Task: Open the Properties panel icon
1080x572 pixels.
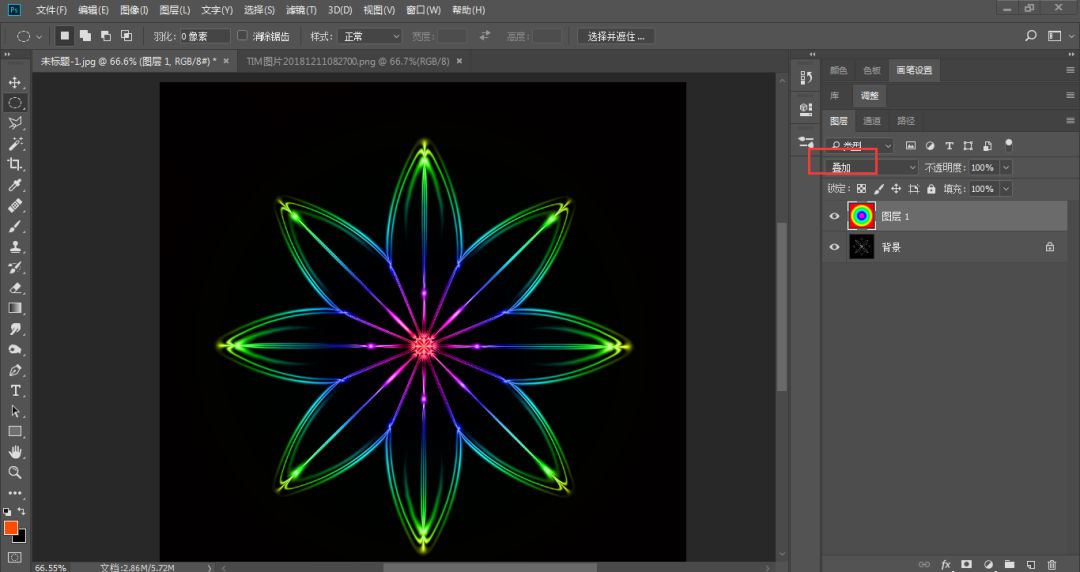Action: (806, 141)
